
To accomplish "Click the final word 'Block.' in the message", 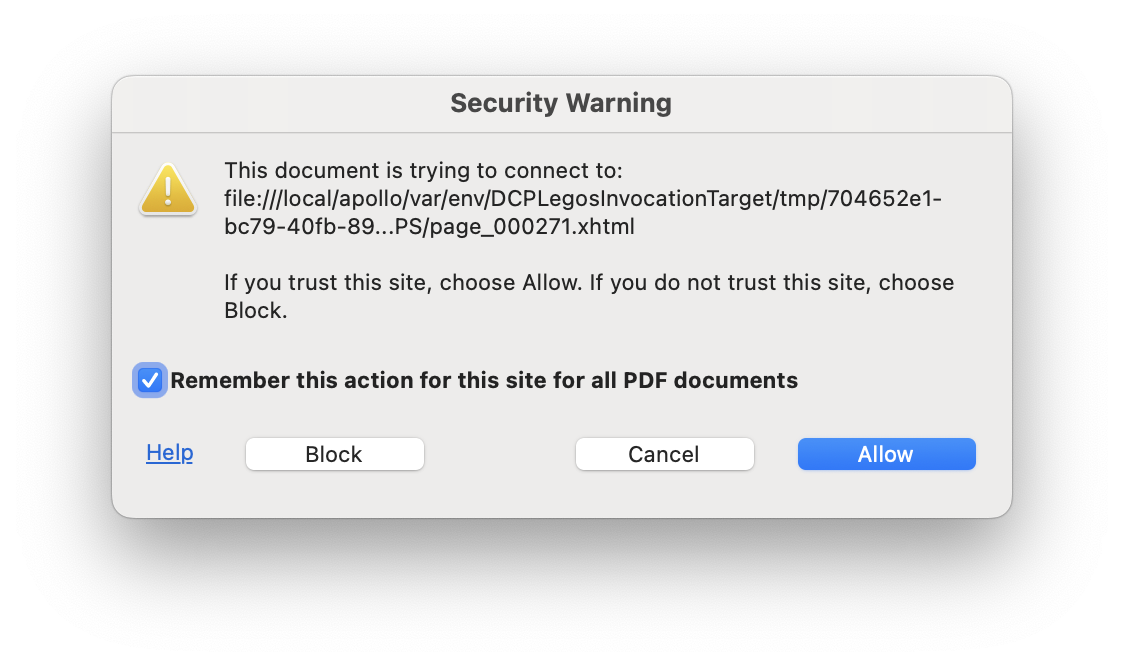I will pyautogui.click(x=256, y=311).
